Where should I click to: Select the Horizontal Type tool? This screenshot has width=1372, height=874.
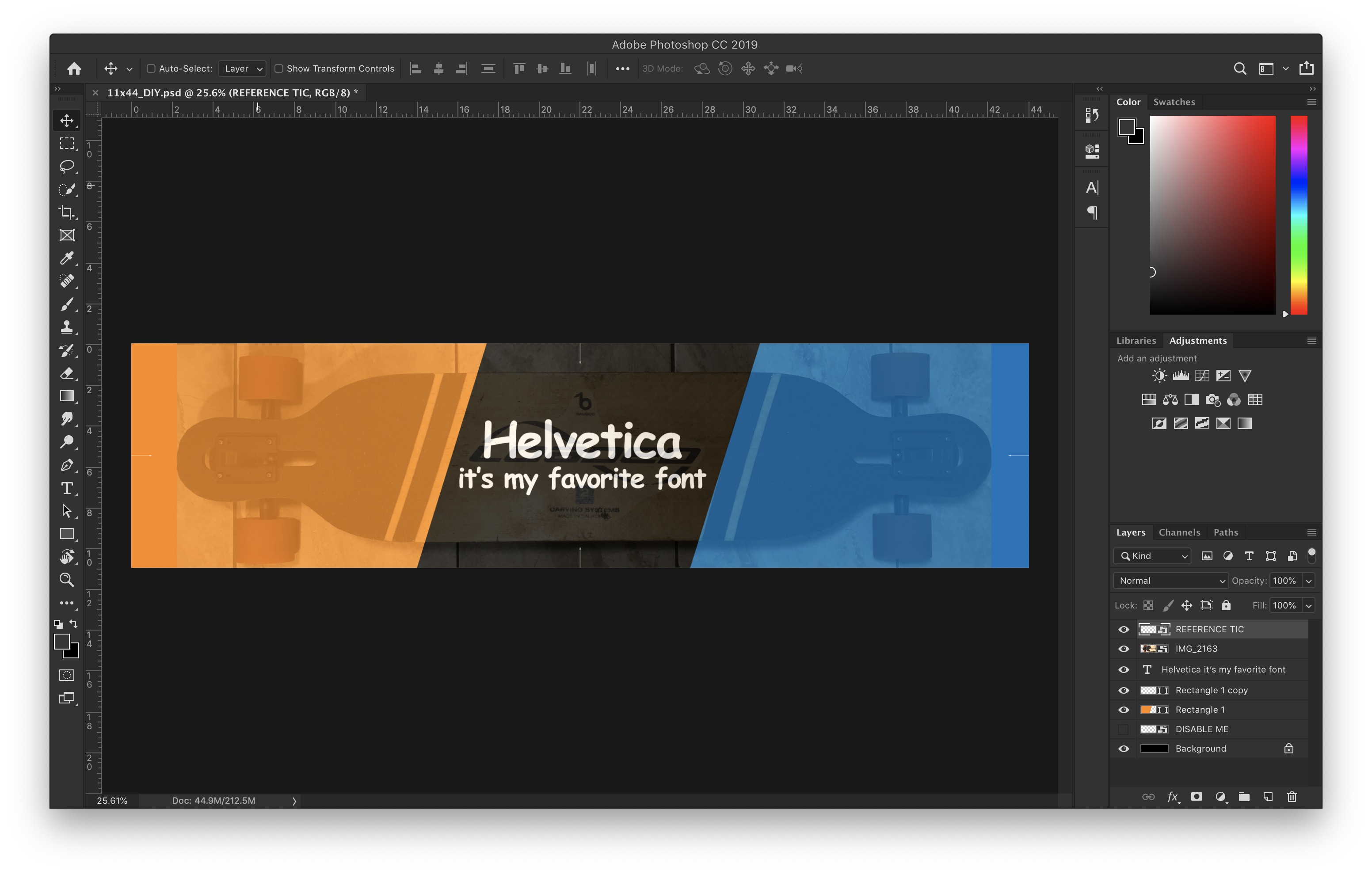67,488
